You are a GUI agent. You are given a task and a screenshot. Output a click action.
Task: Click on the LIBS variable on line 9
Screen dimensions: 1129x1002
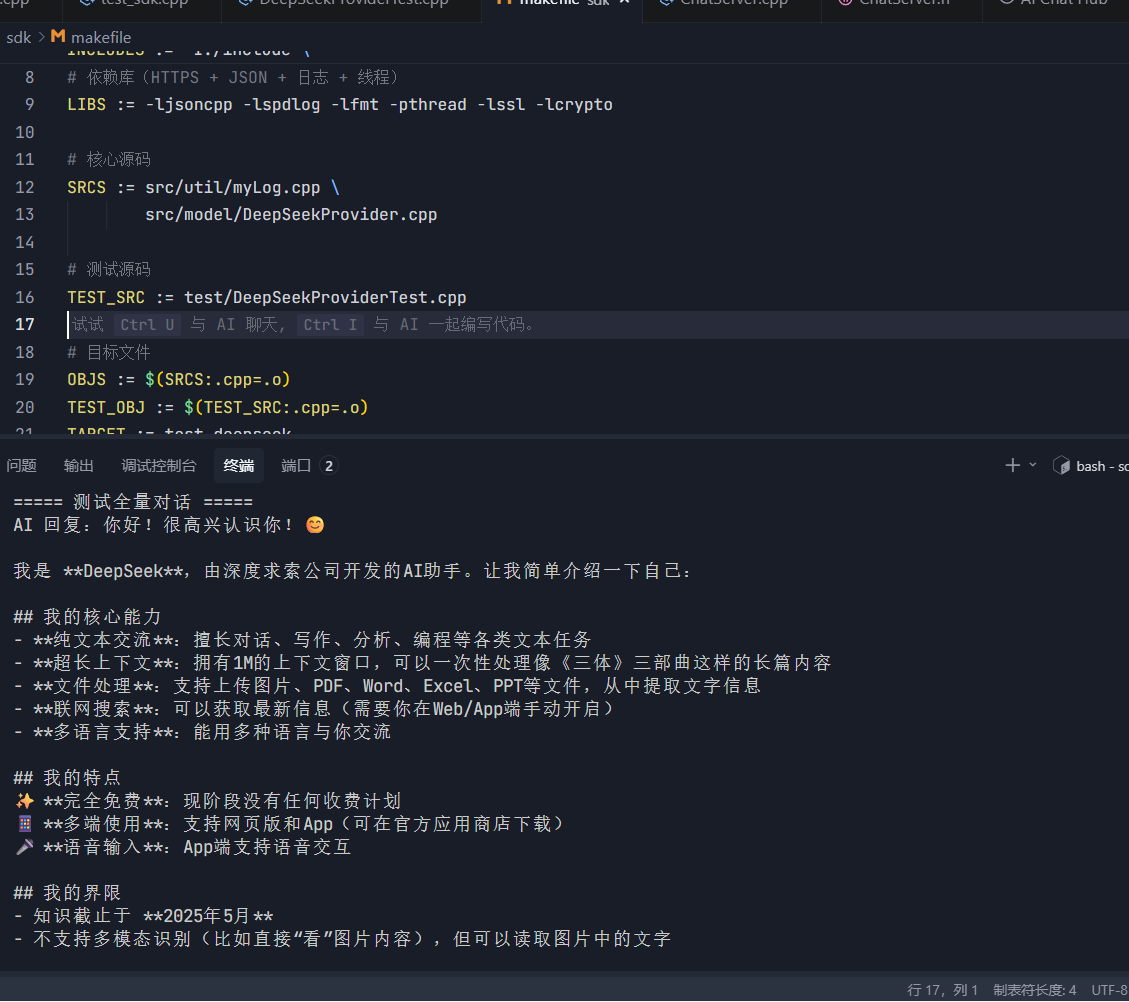coord(86,104)
